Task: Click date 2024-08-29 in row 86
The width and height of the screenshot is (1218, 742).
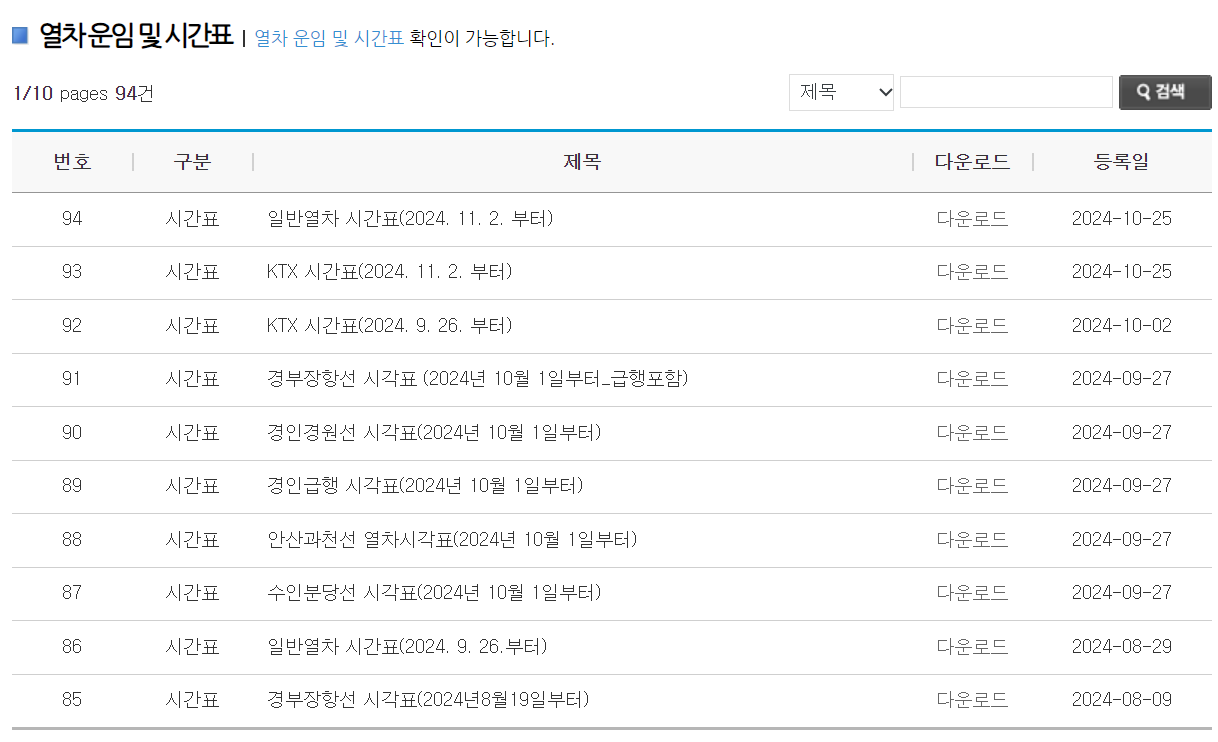Action: pos(1121,646)
